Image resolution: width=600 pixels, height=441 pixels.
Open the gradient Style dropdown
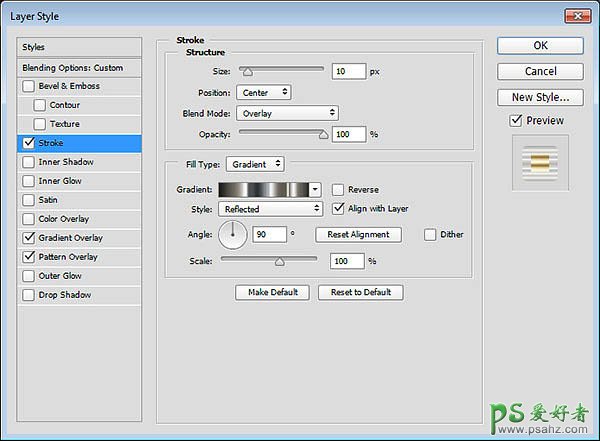[272, 209]
